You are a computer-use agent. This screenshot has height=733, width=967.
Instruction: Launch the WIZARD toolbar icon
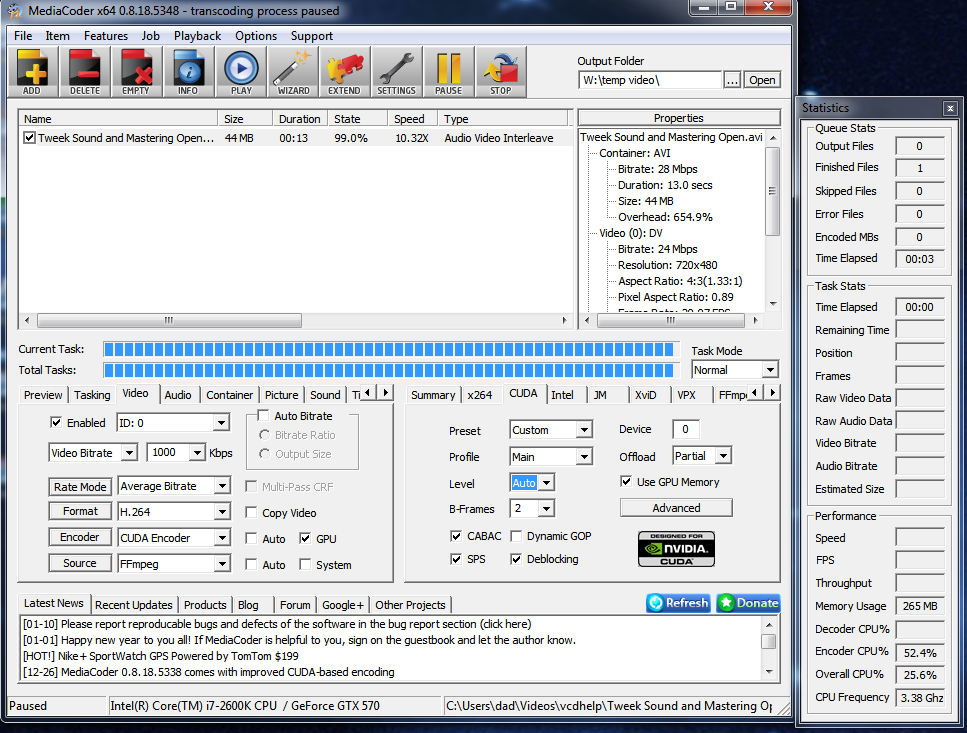coord(293,72)
